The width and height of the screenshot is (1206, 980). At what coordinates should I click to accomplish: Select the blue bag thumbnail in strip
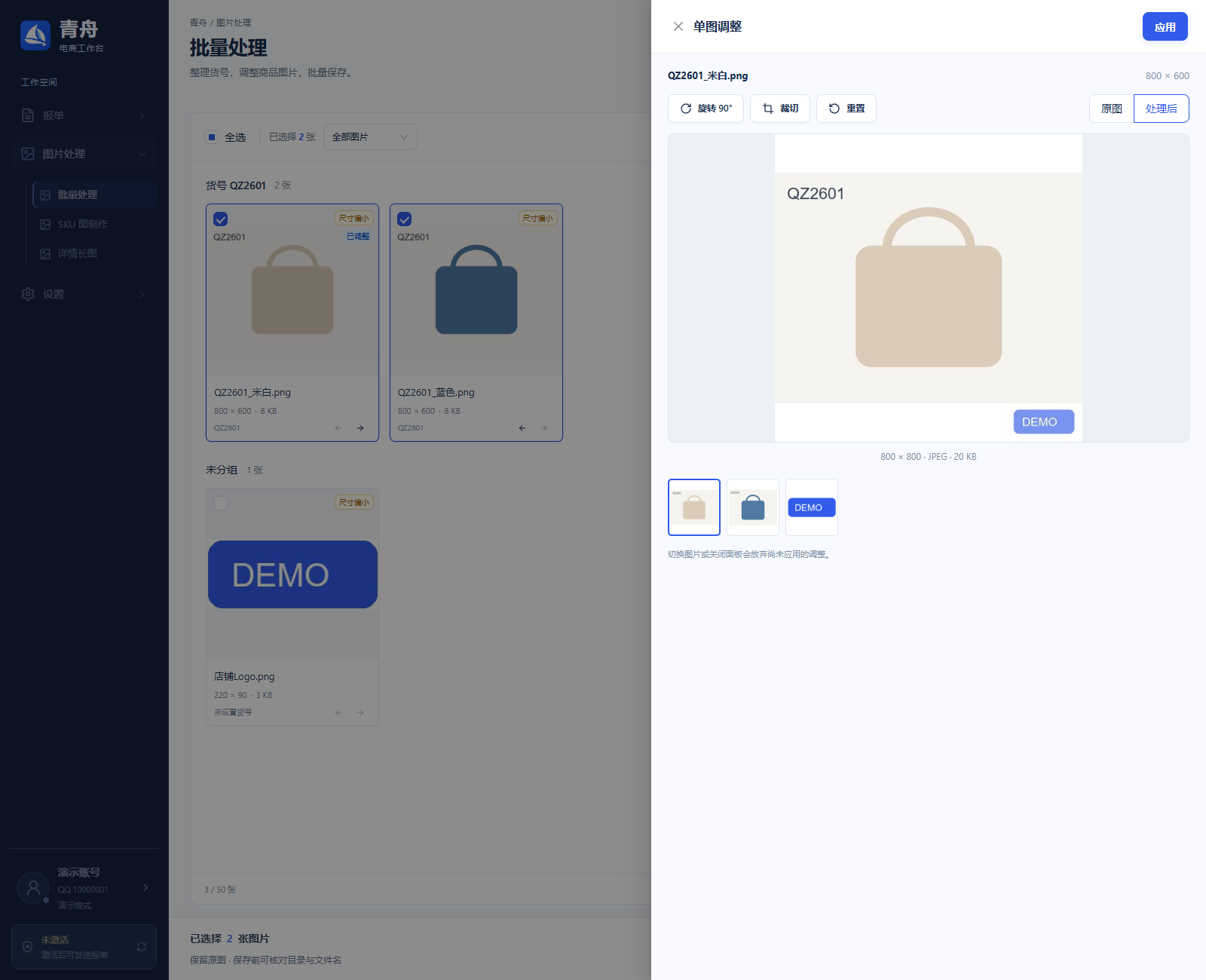[x=753, y=507]
